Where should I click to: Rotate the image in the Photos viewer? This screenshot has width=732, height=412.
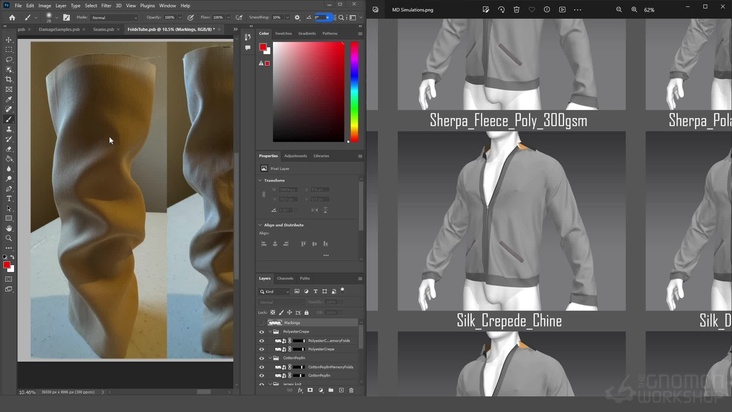coord(501,9)
